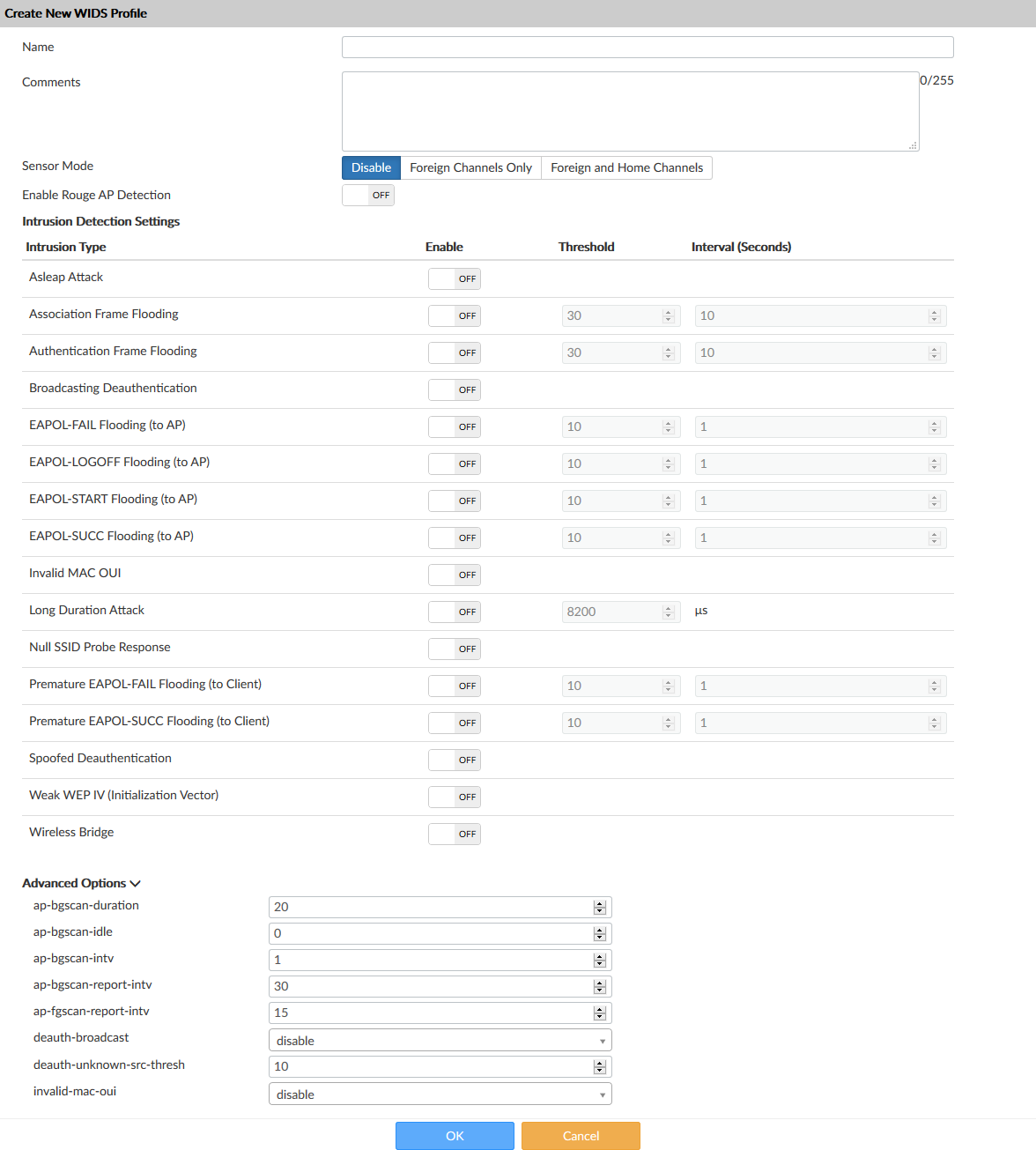Screen dimensions: 1036x1150
Task: Collapse the Advanced Options section
Action: [81, 883]
